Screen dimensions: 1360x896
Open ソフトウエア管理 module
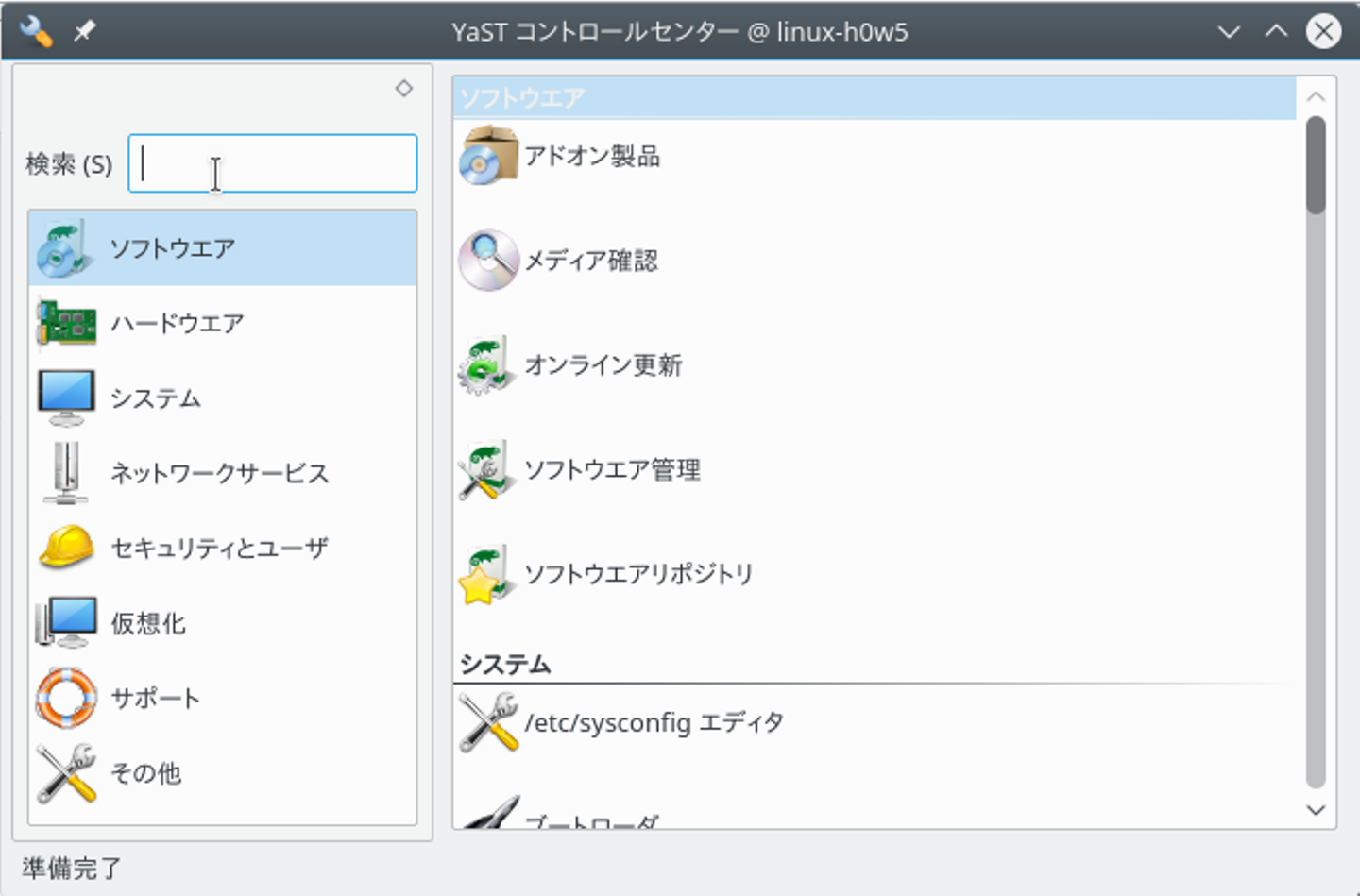pyautogui.click(x=613, y=470)
